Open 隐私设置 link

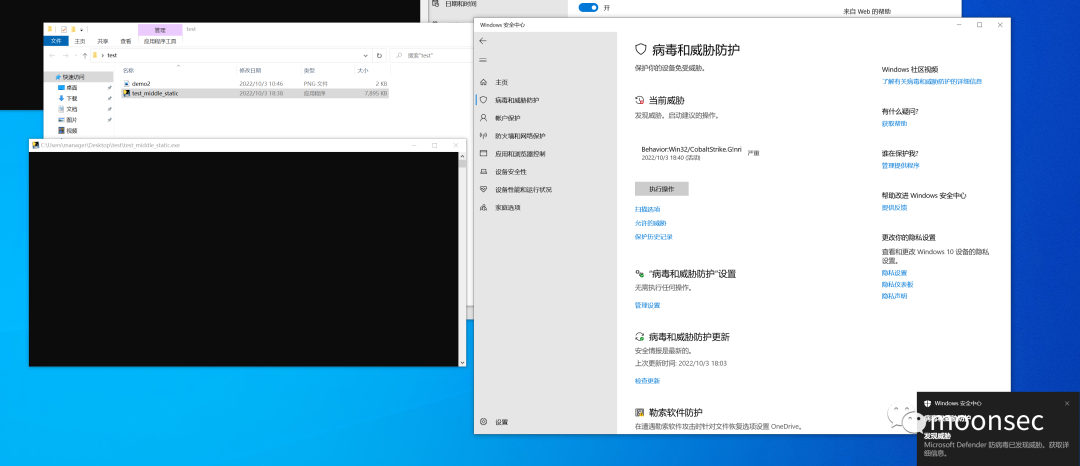(894, 273)
